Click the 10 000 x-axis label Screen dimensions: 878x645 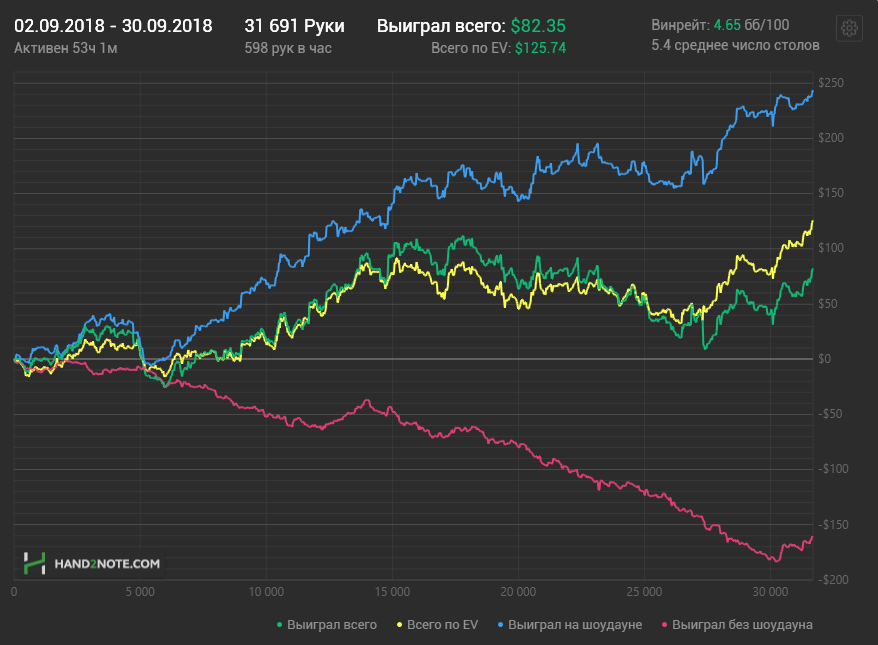click(x=266, y=592)
